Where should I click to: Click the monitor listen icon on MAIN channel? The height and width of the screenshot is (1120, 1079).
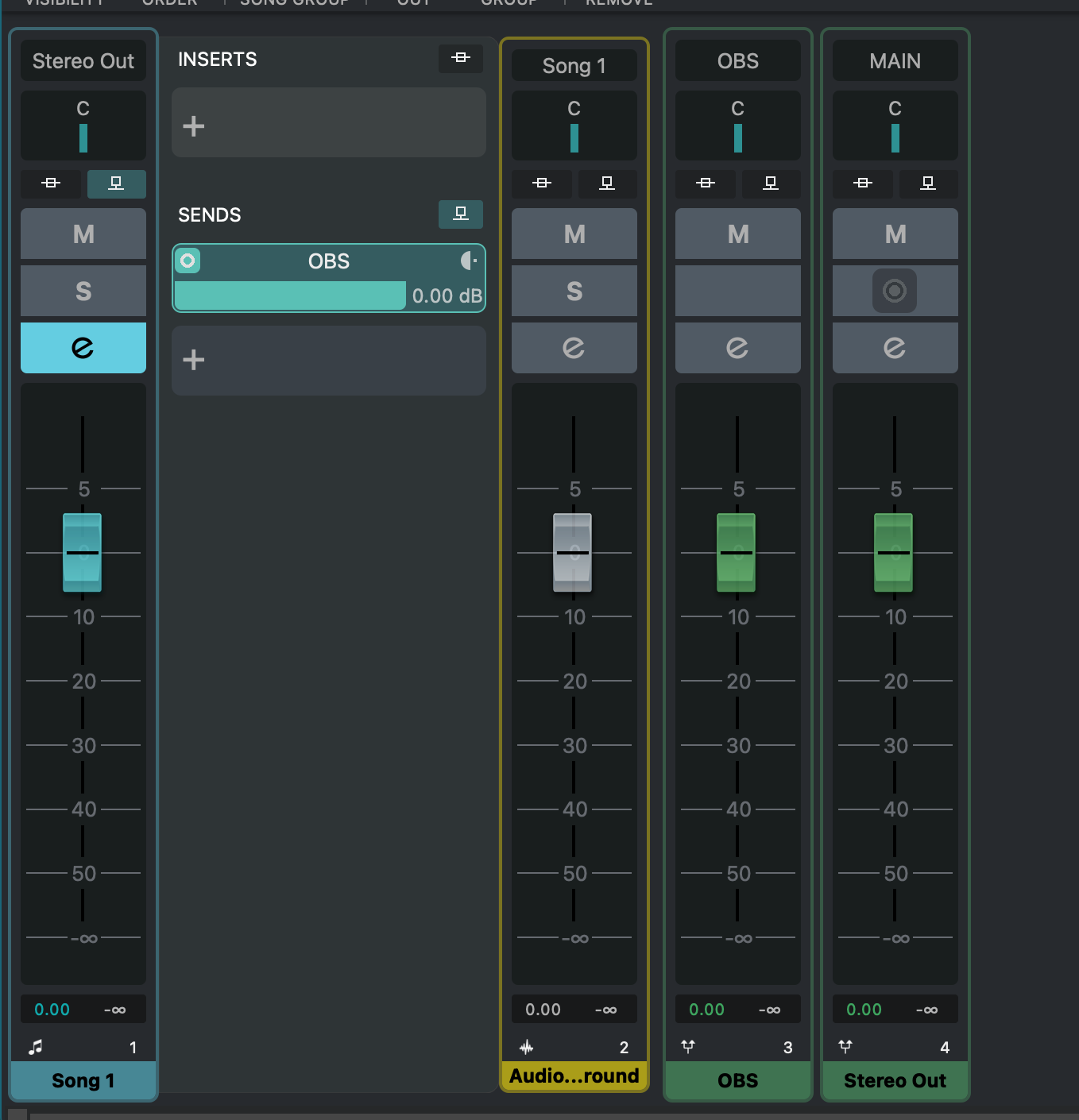(x=894, y=291)
